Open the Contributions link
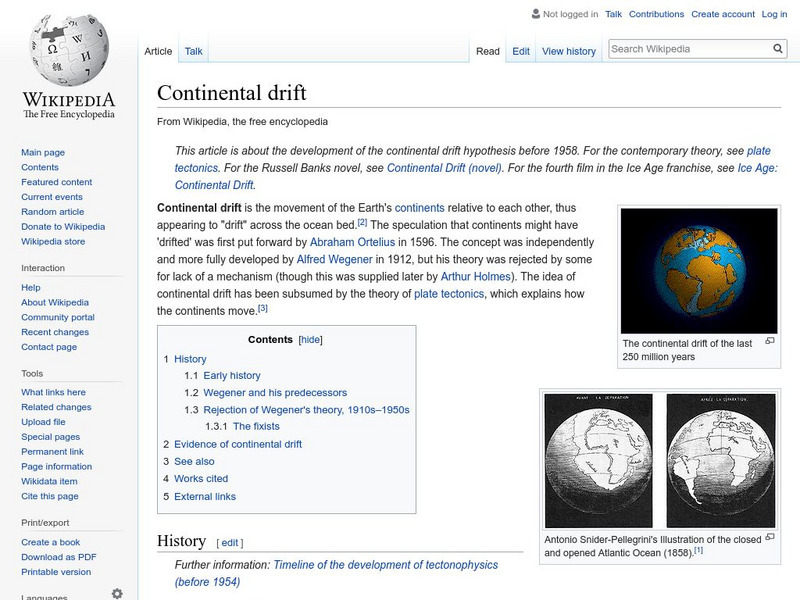The image size is (800, 600). point(656,14)
